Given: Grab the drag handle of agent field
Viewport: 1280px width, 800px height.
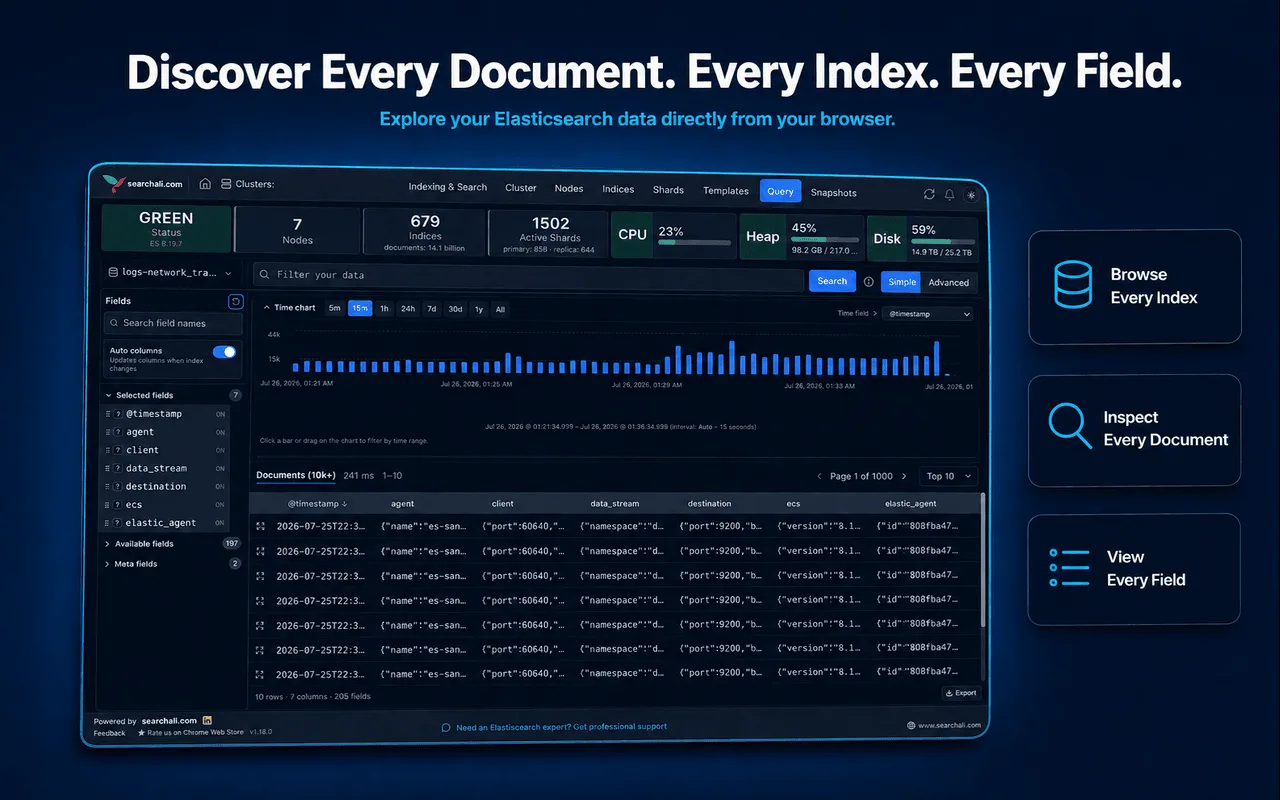Looking at the screenshot, I should point(108,432).
